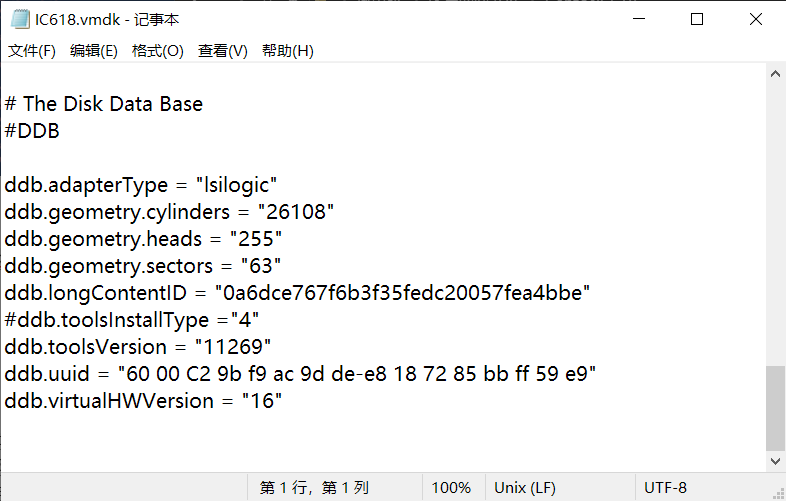Click the ddb.geometry.sectors line
The height and width of the screenshot is (501, 786).
[x=142, y=267]
